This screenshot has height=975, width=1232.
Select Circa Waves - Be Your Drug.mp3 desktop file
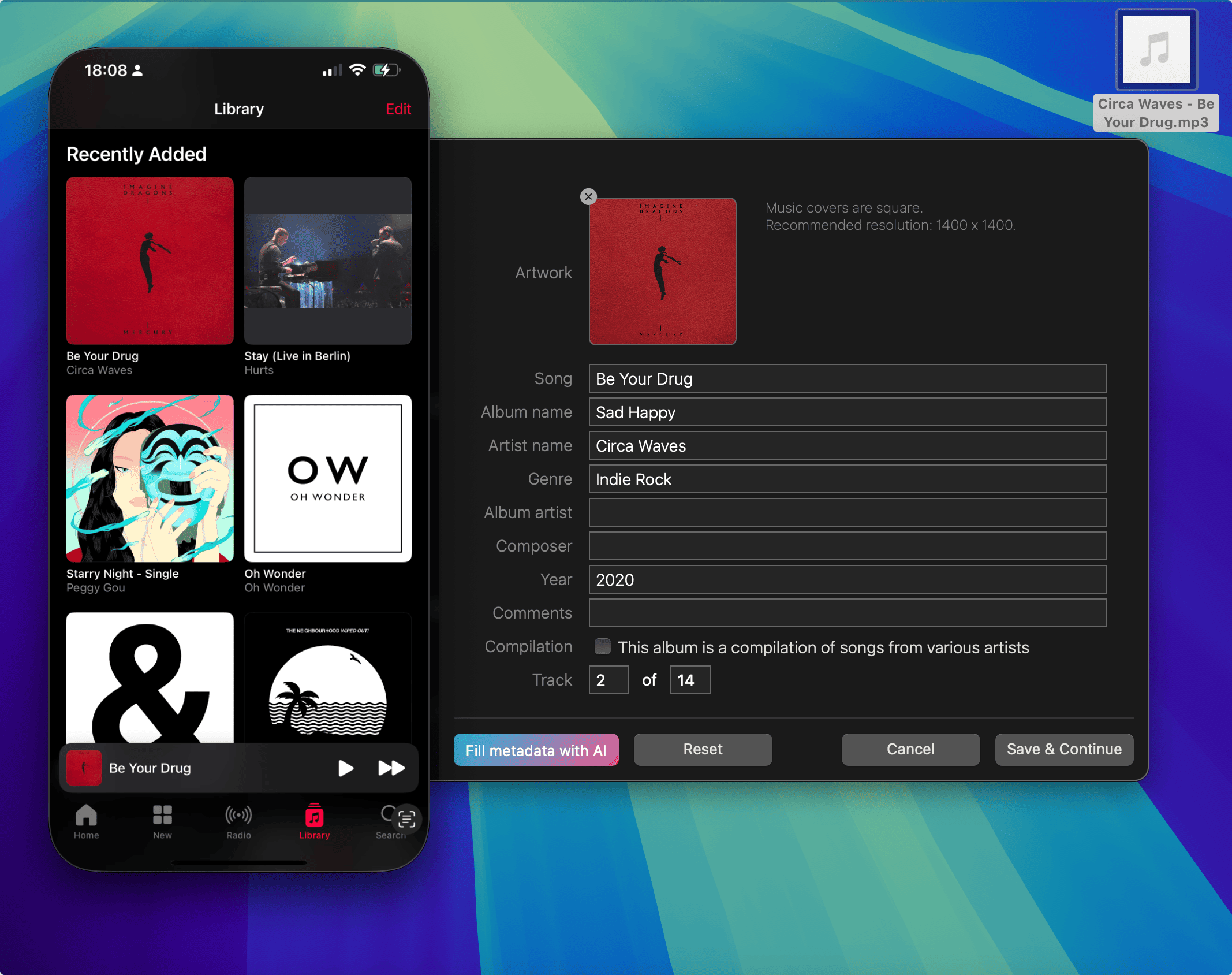(x=1156, y=71)
